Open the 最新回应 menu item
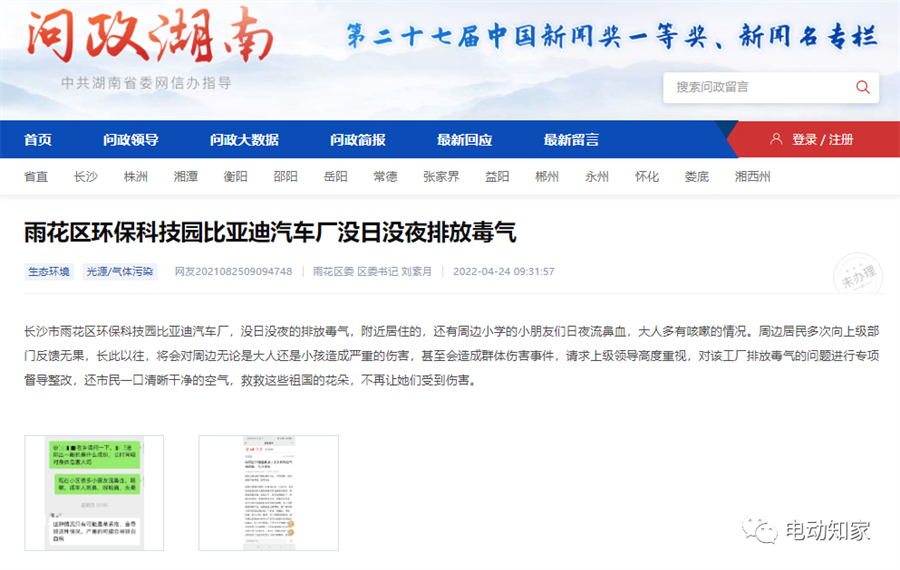The height and width of the screenshot is (570, 900). (x=464, y=139)
